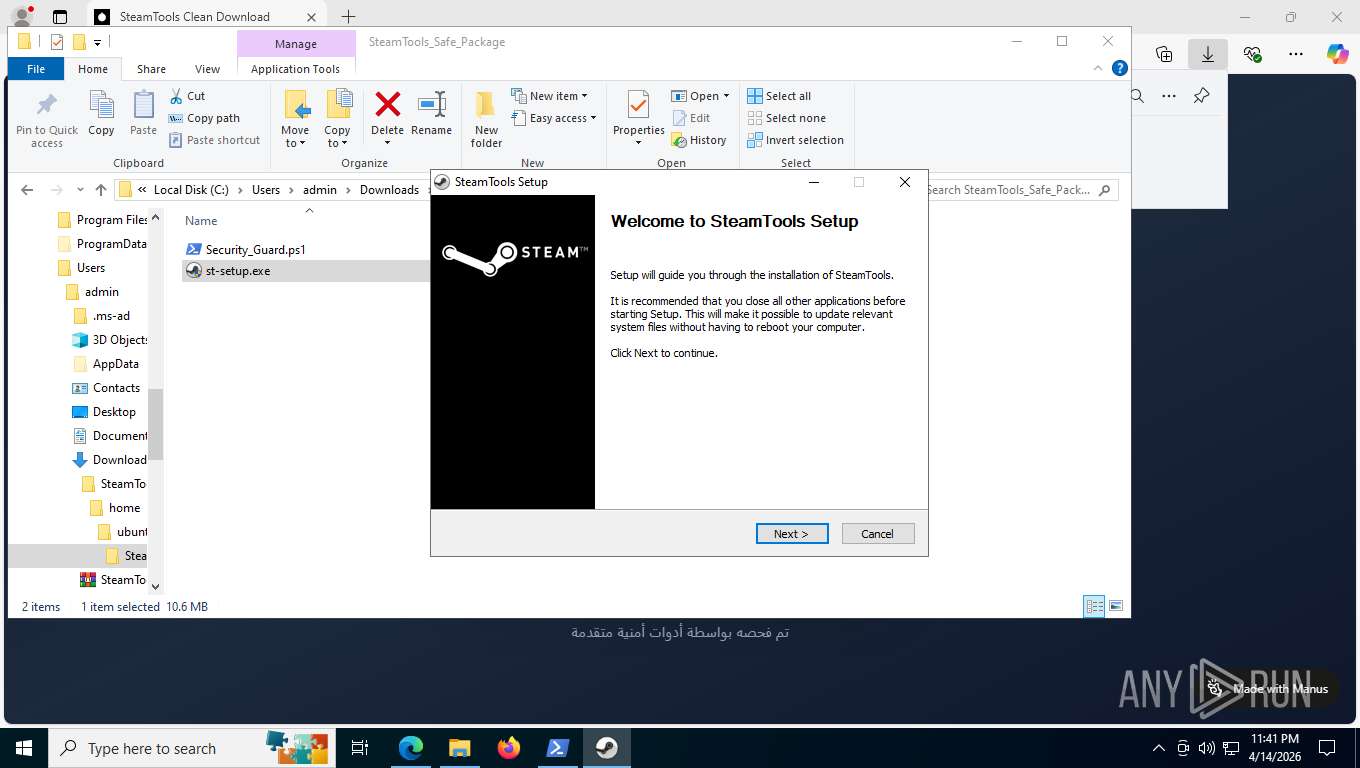
Task: Open PowerShell from the taskbar
Action: (x=557, y=748)
